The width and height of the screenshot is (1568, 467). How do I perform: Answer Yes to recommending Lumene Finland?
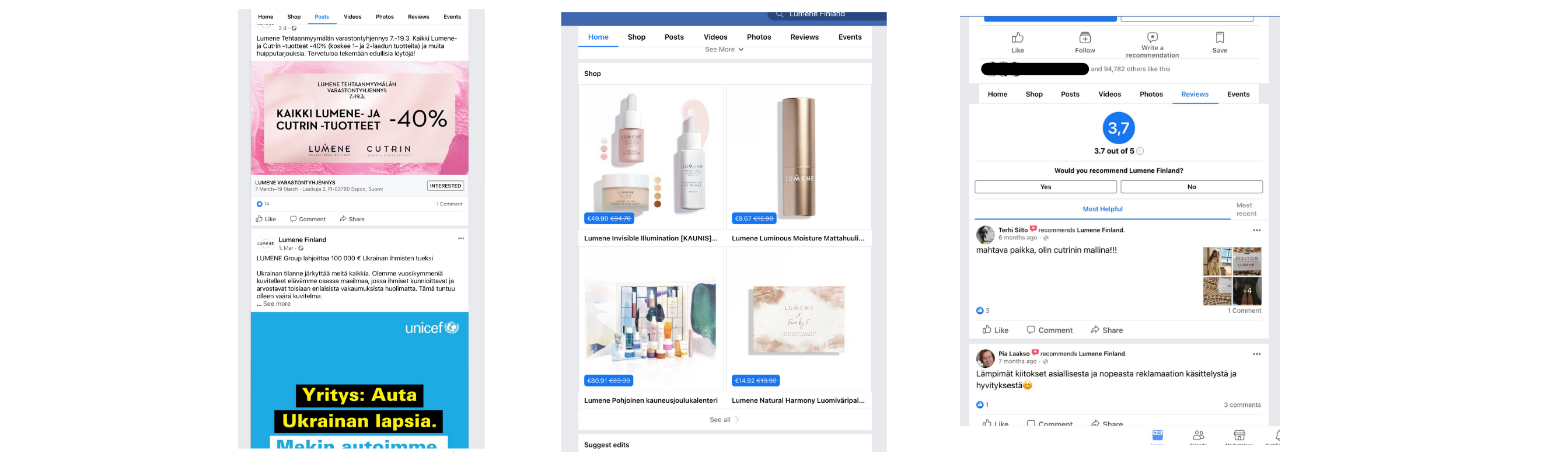[x=1045, y=187]
